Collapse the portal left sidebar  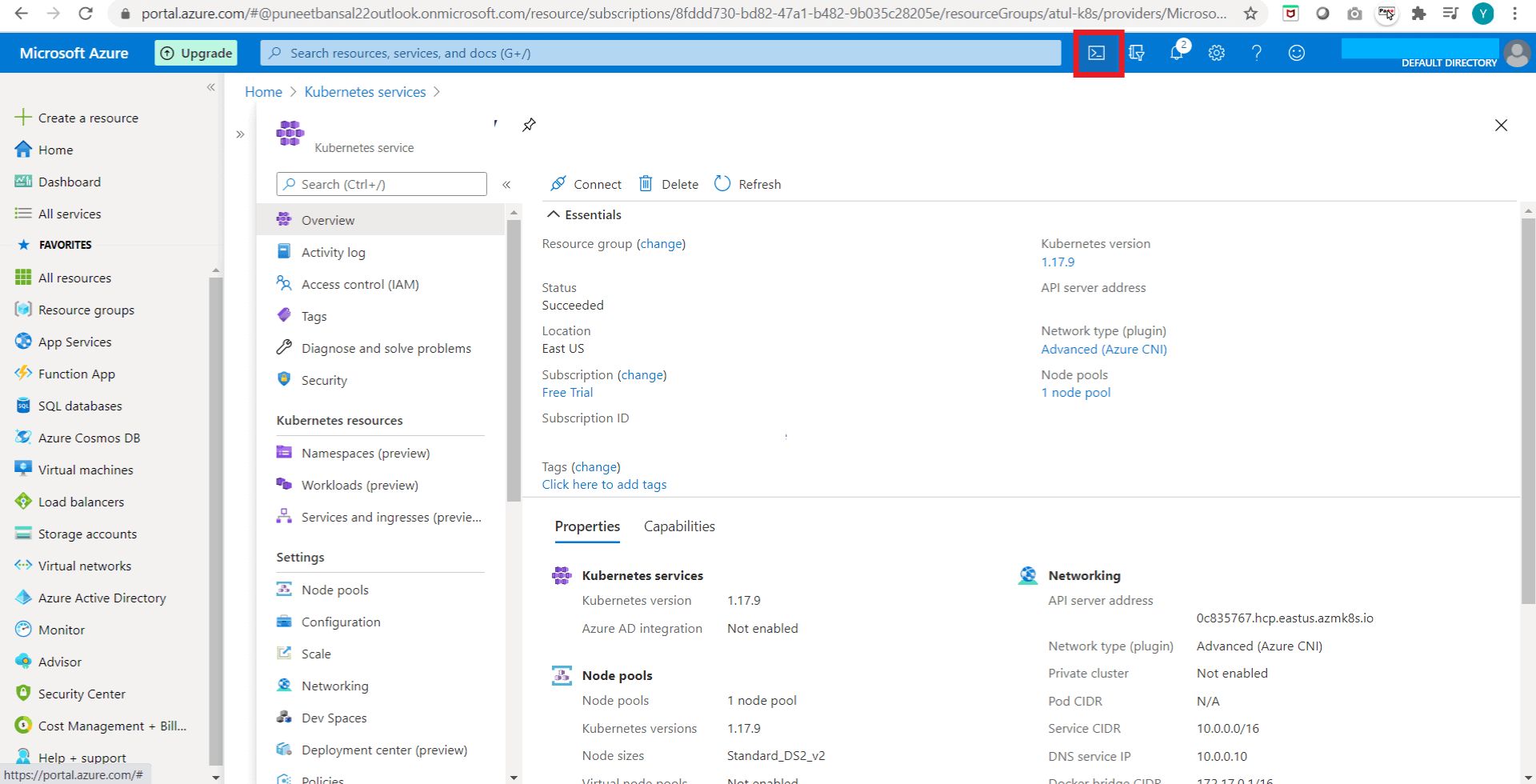pyautogui.click(x=211, y=87)
